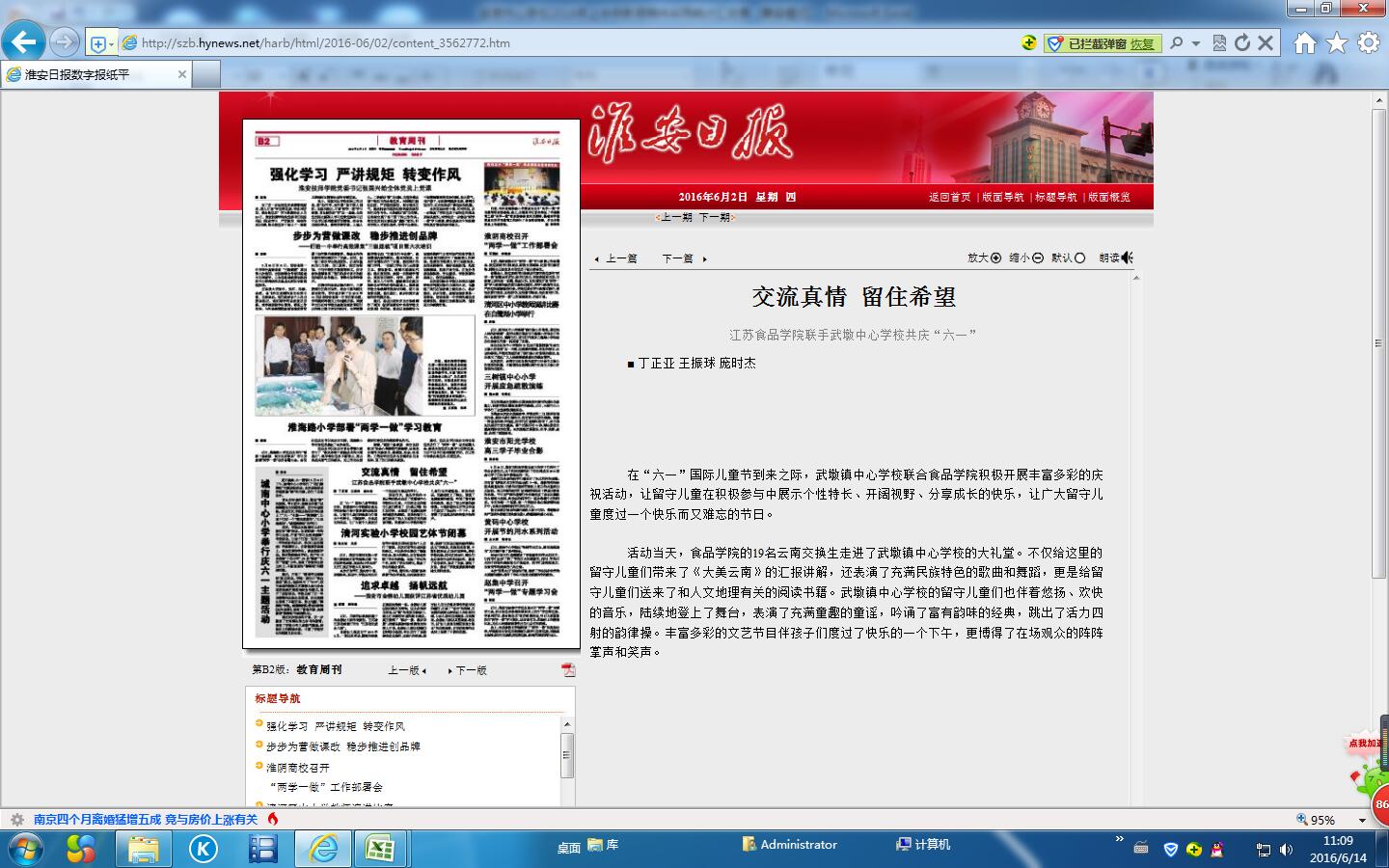Launch the colorful browser icon on the taskbar
This screenshot has height=868, width=1389.
pos(81,849)
